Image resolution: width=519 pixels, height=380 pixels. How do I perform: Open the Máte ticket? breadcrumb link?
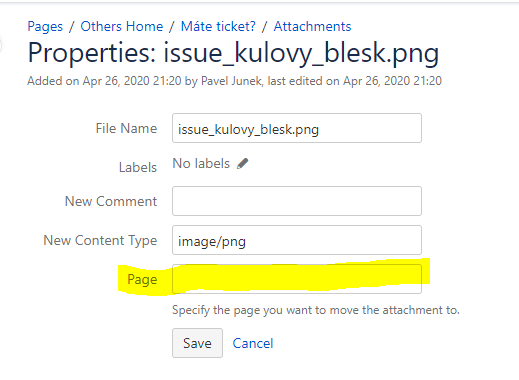(x=218, y=26)
